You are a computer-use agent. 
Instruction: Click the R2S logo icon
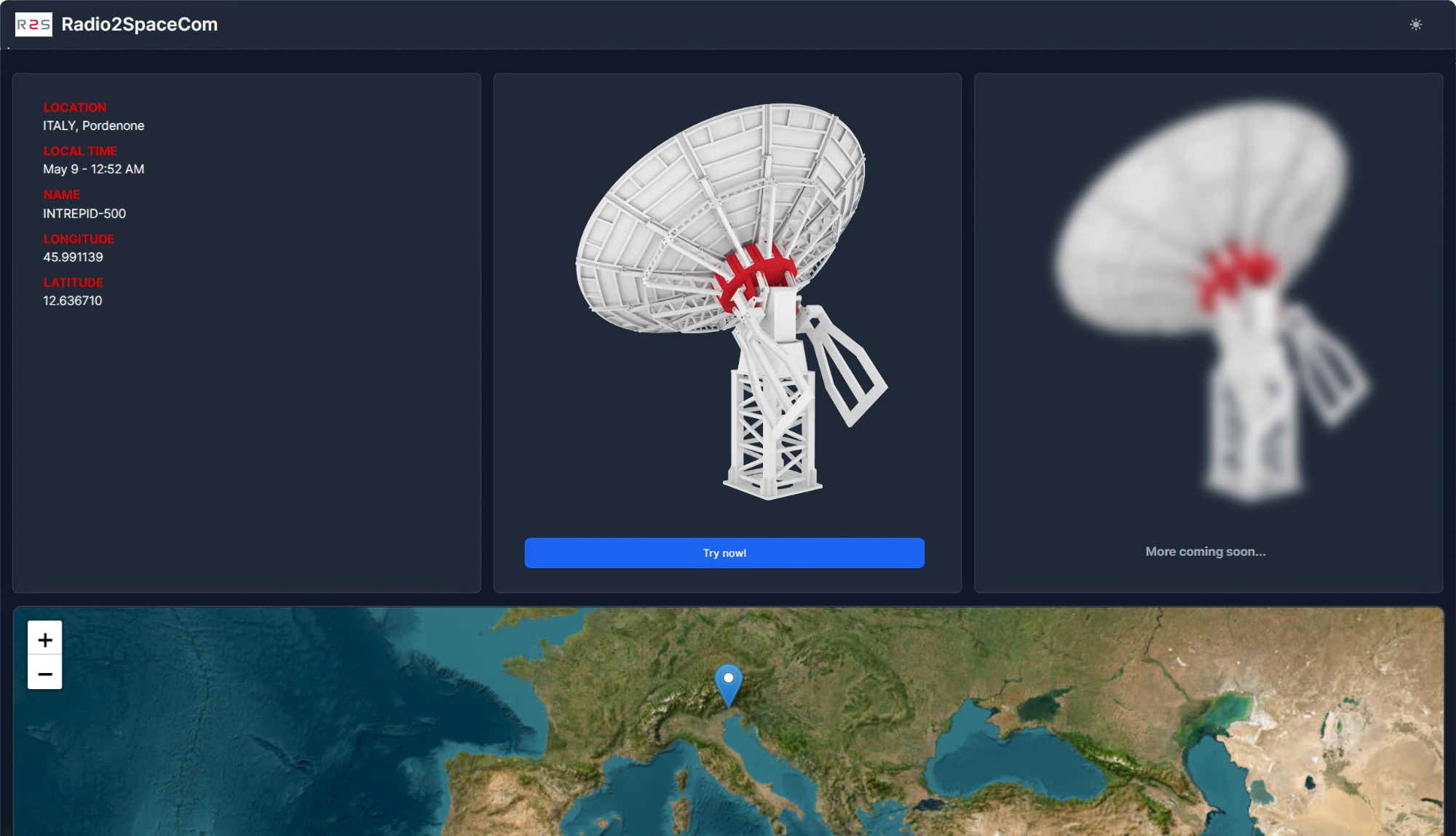pos(33,25)
